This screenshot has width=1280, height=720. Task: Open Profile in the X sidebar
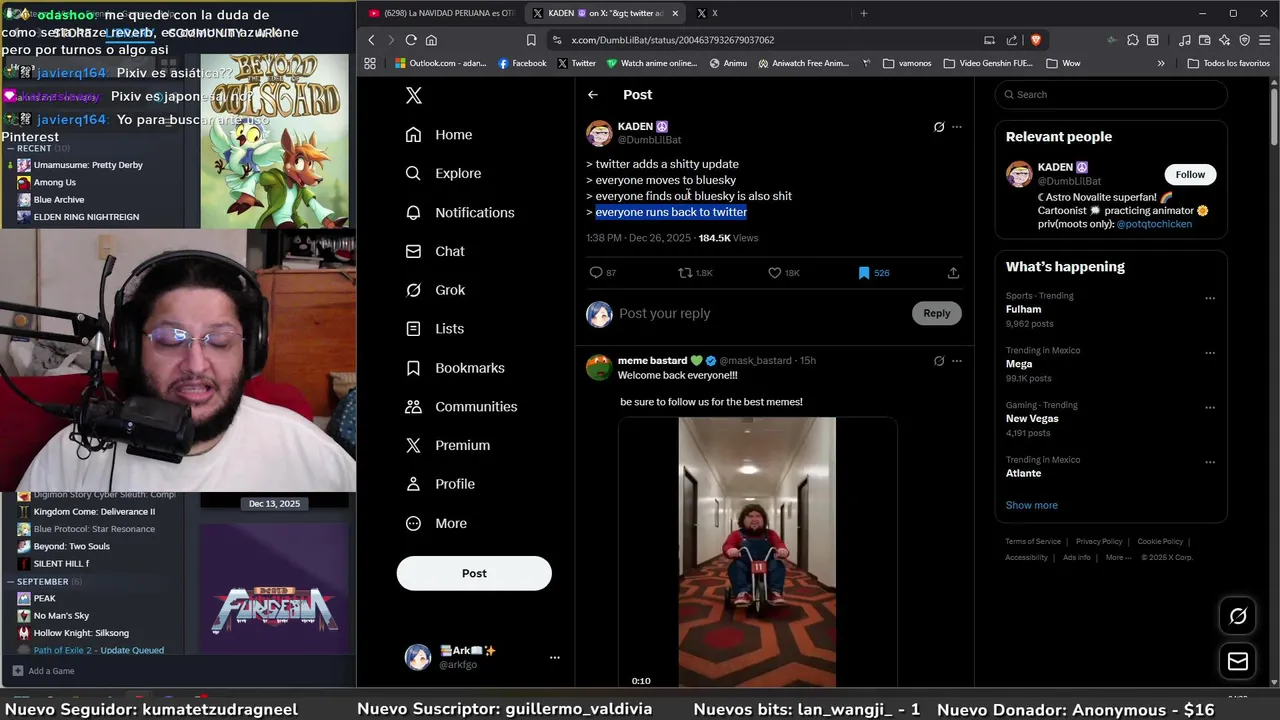(x=439, y=484)
